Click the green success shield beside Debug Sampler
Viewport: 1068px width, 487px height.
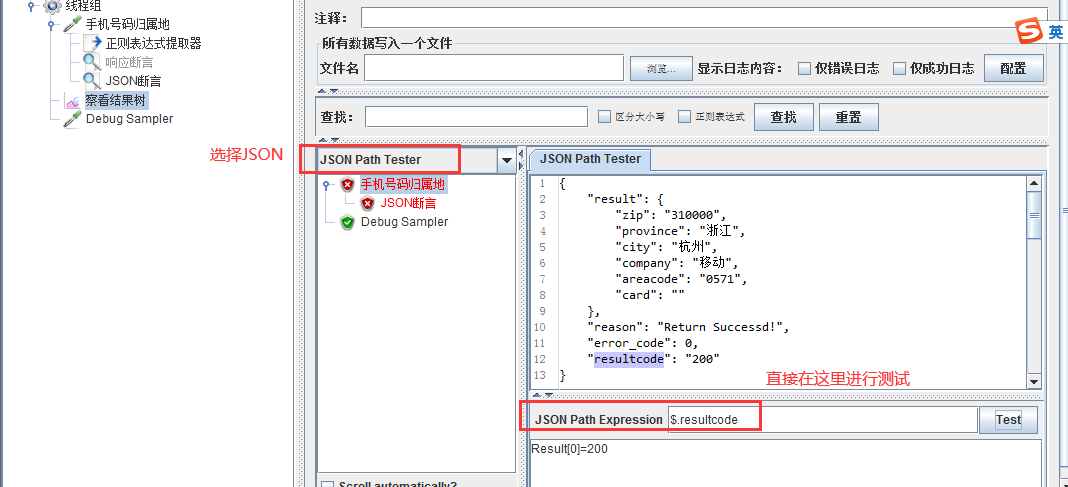(348, 222)
